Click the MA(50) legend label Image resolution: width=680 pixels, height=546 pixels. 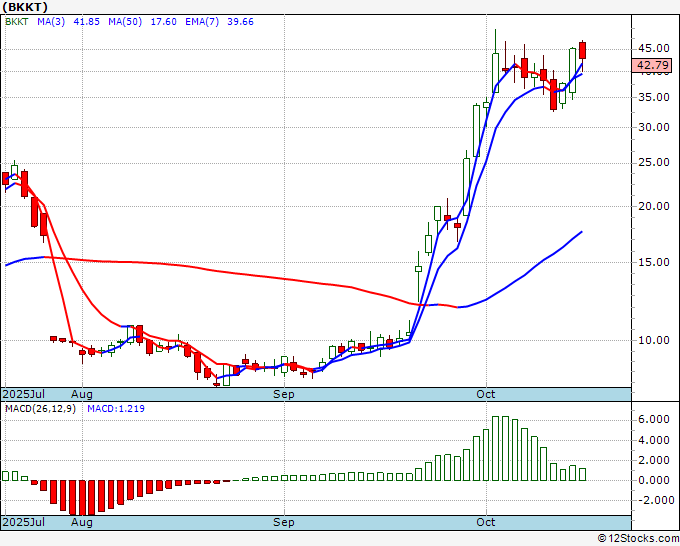[x=125, y=22]
